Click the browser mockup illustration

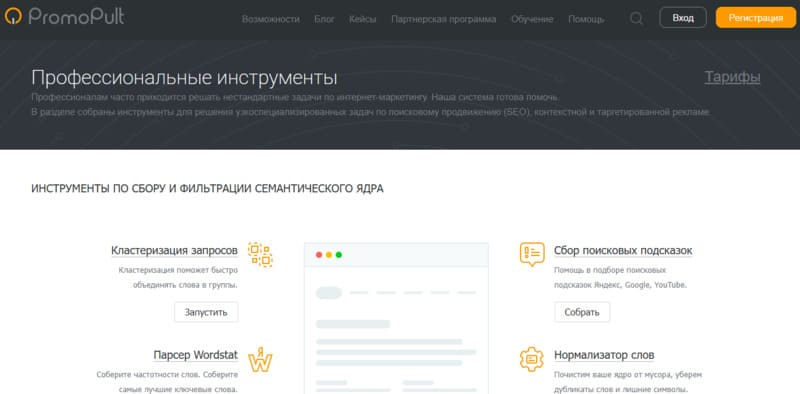point(396,318)
